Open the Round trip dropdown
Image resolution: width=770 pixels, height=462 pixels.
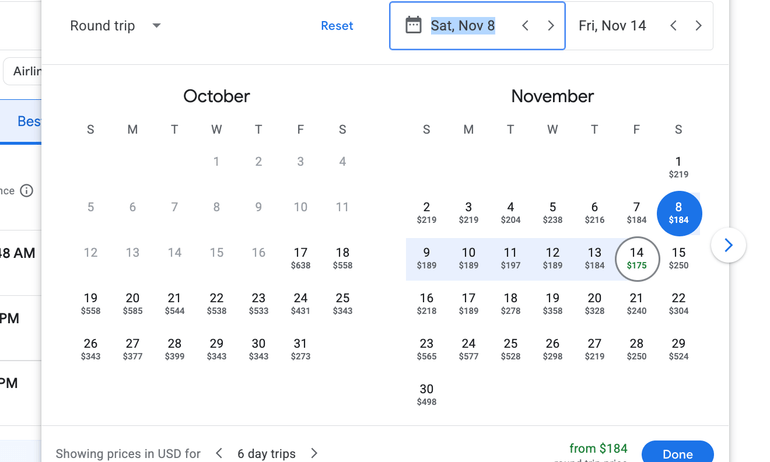(115, 26)
